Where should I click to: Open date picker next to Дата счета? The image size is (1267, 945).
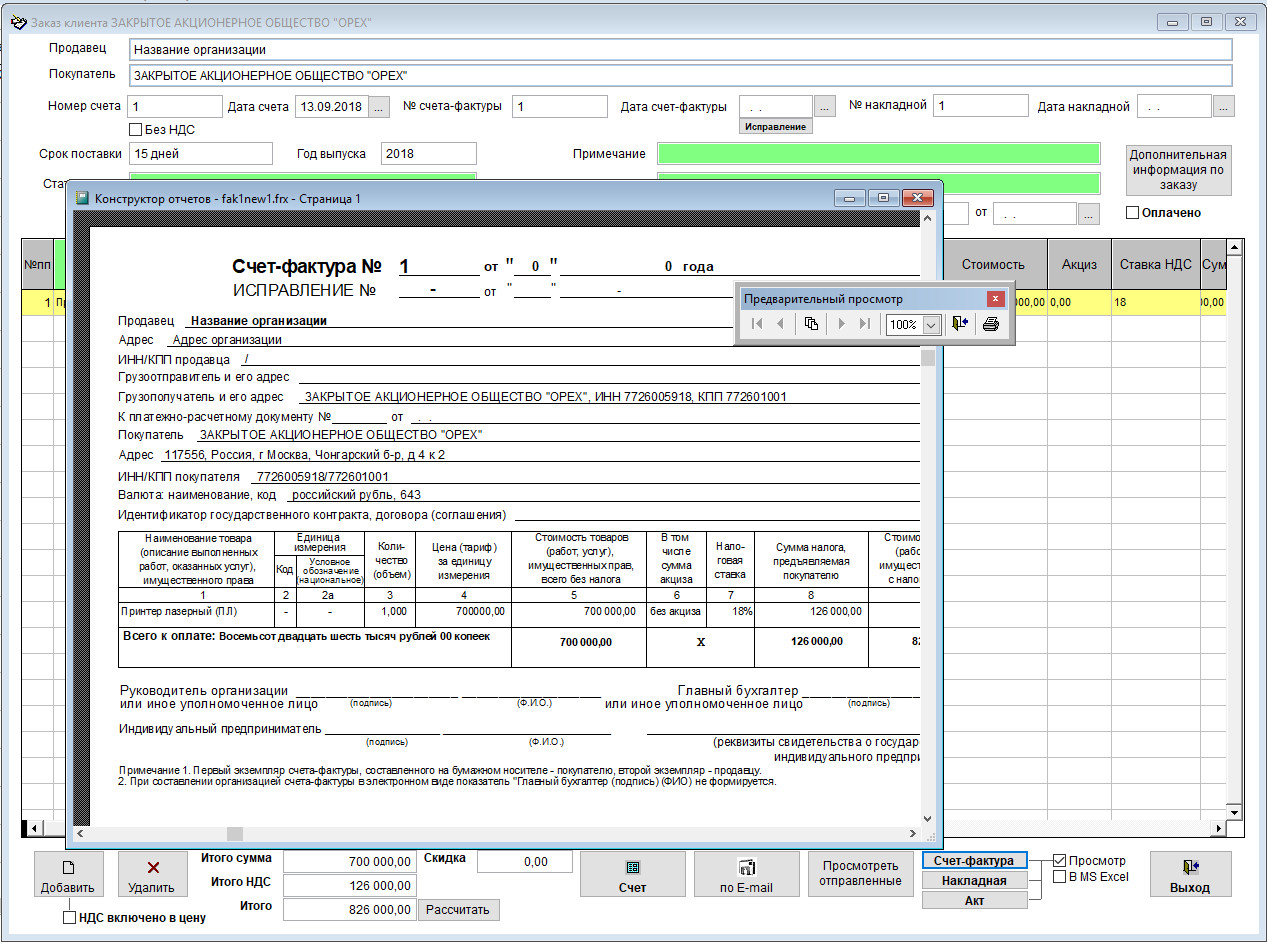click(x=379, y=107)
